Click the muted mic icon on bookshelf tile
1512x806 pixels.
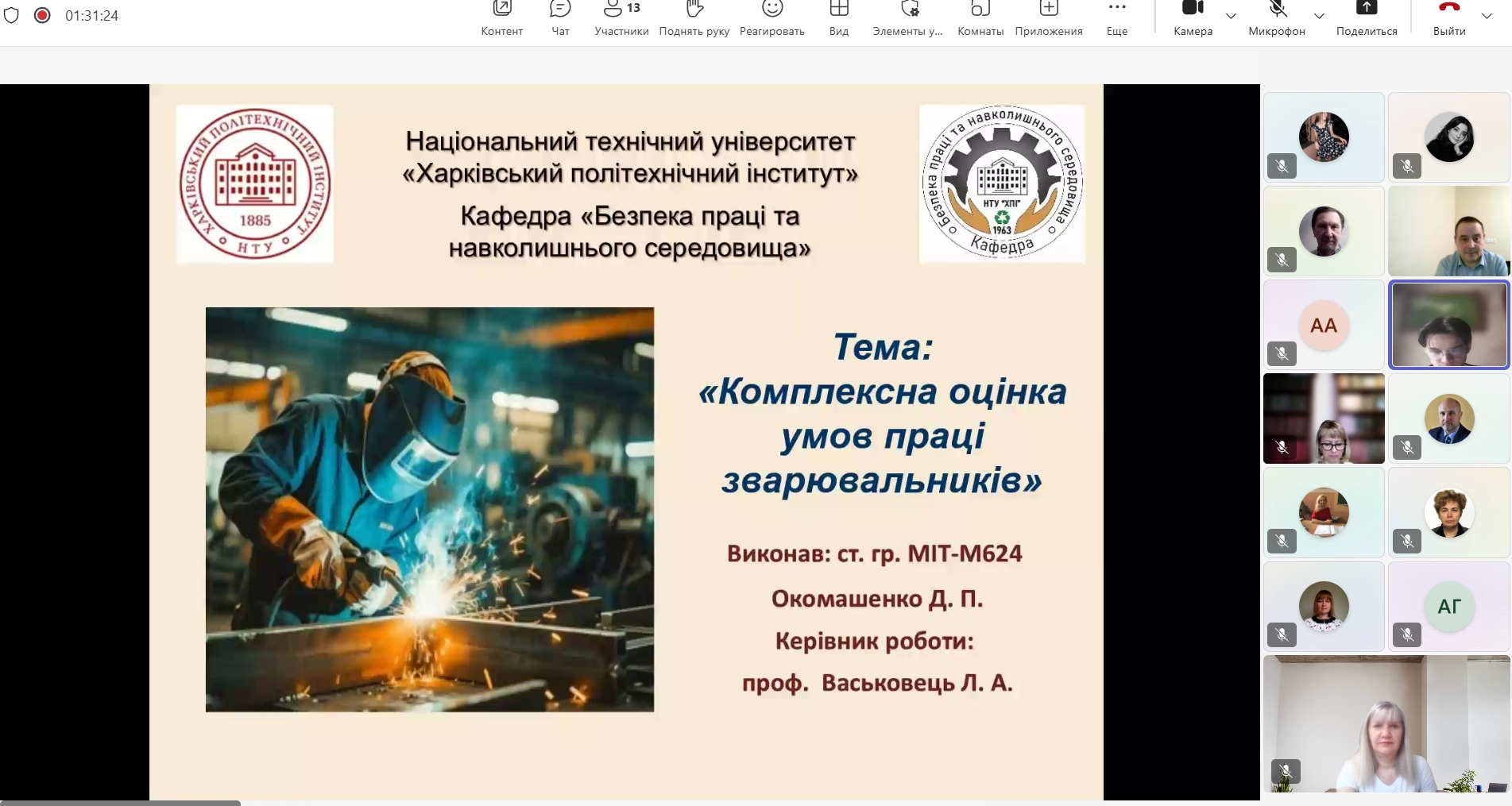point(1282,447)
